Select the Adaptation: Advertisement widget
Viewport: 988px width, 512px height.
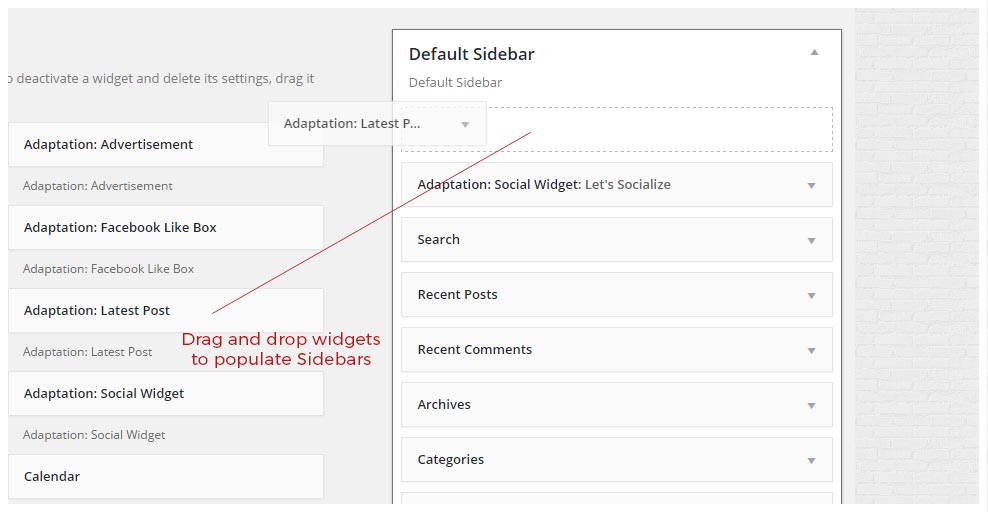point(108,144)
